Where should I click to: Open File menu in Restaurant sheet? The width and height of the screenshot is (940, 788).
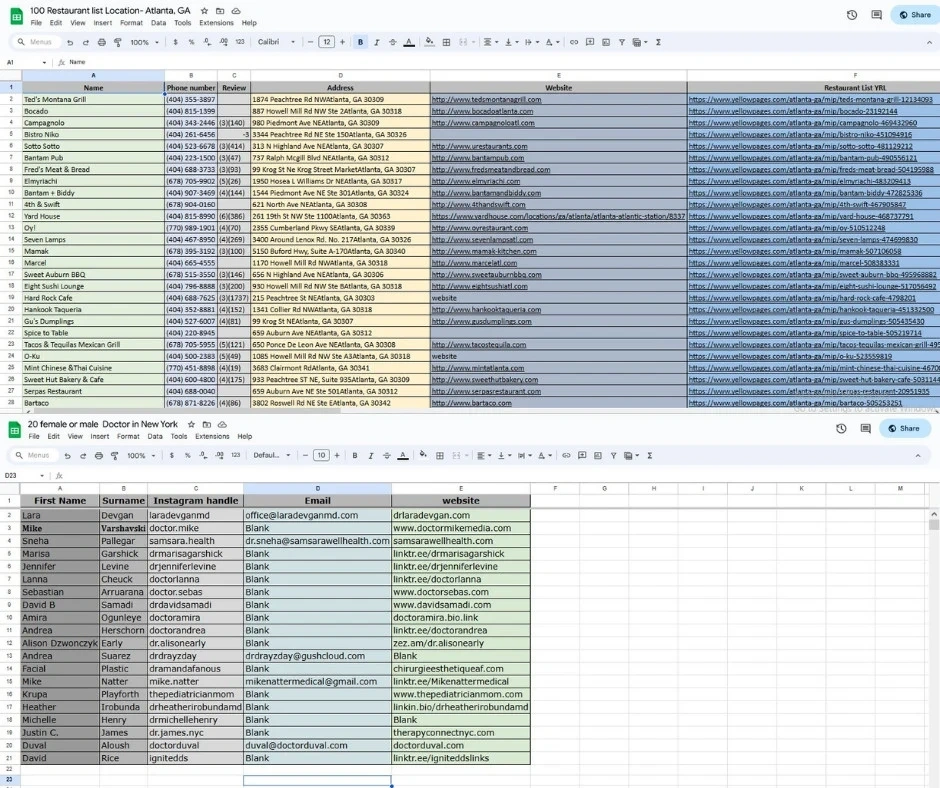(x=36, y=23)
